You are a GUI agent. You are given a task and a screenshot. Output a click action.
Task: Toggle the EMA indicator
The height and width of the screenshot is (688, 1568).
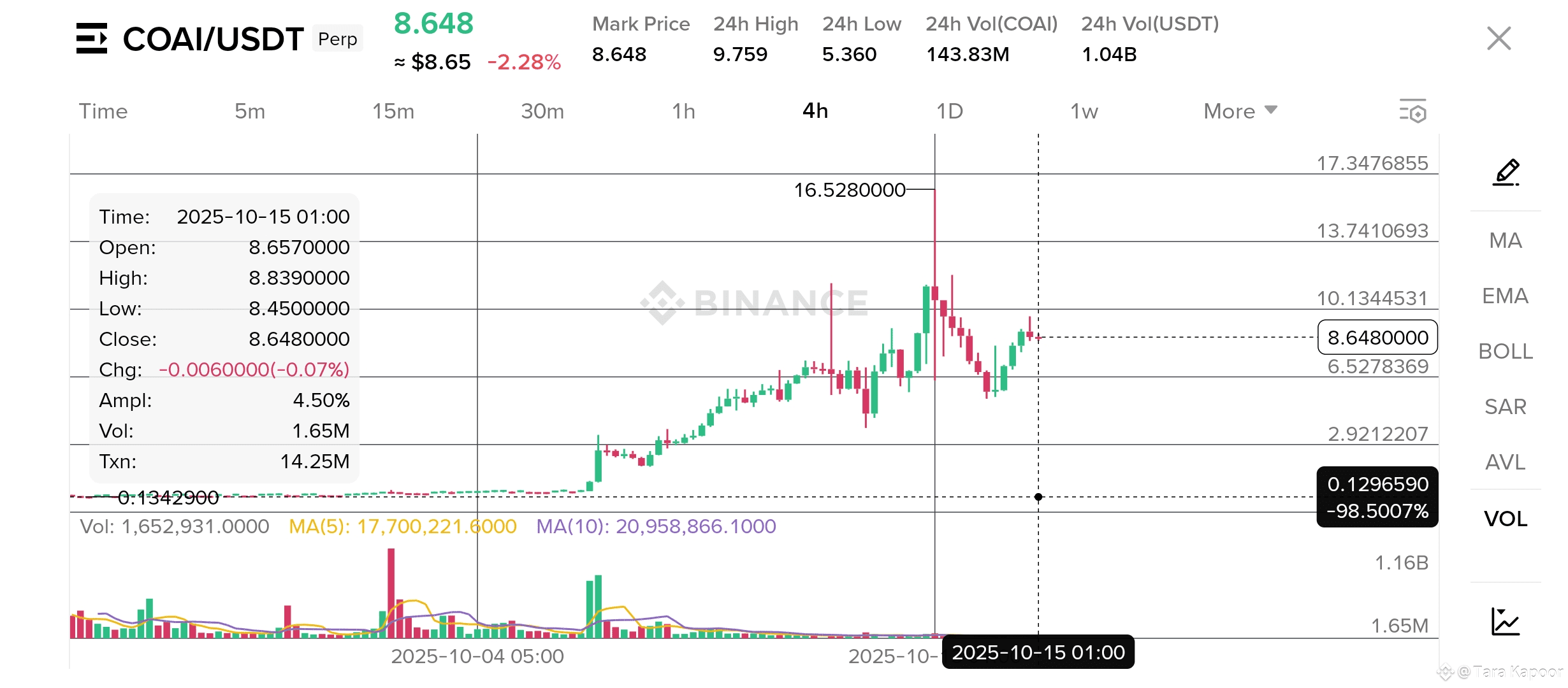click(1506, 296)
